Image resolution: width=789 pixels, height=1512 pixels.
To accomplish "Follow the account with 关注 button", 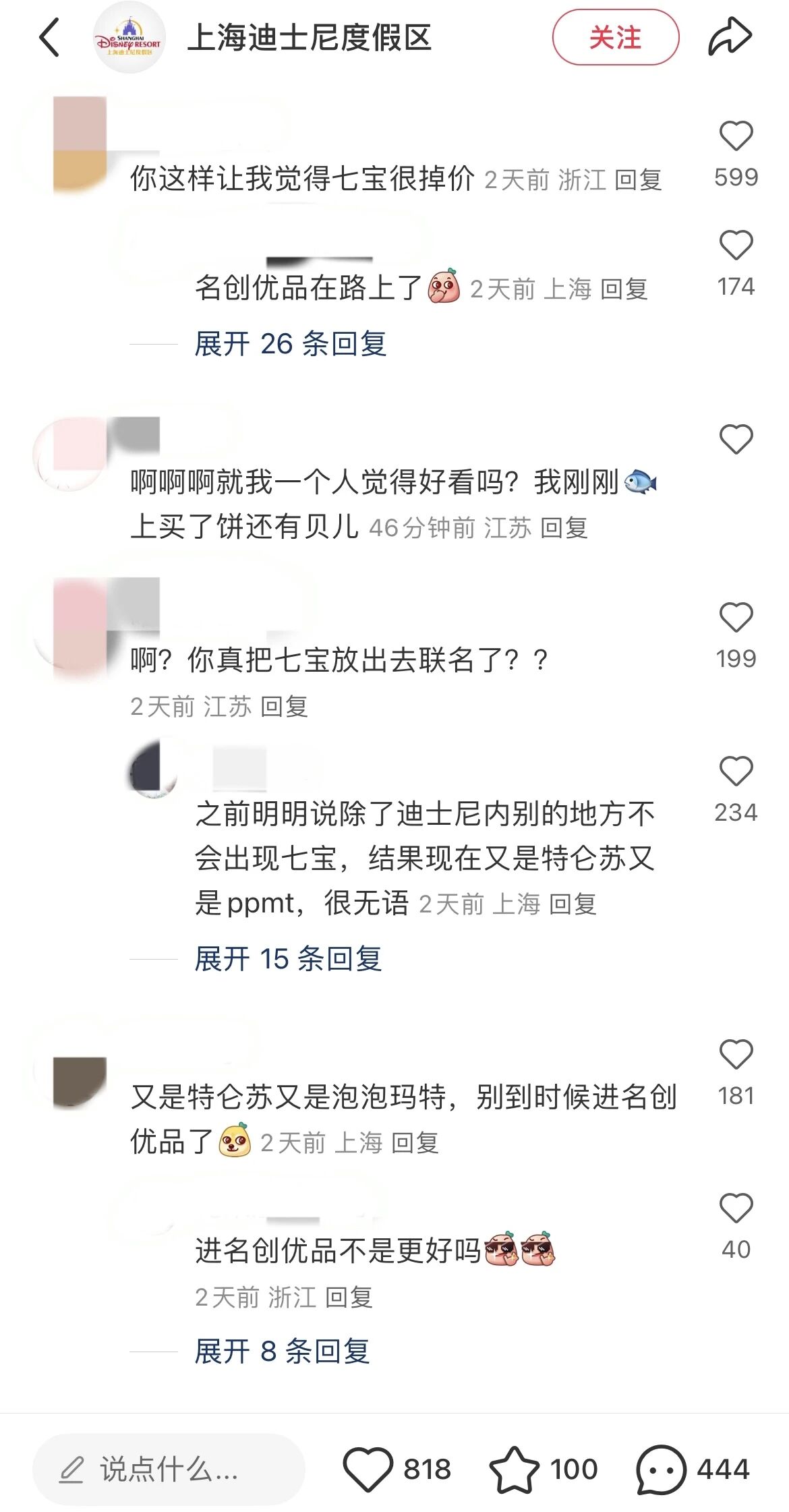I will coord(615,37).
